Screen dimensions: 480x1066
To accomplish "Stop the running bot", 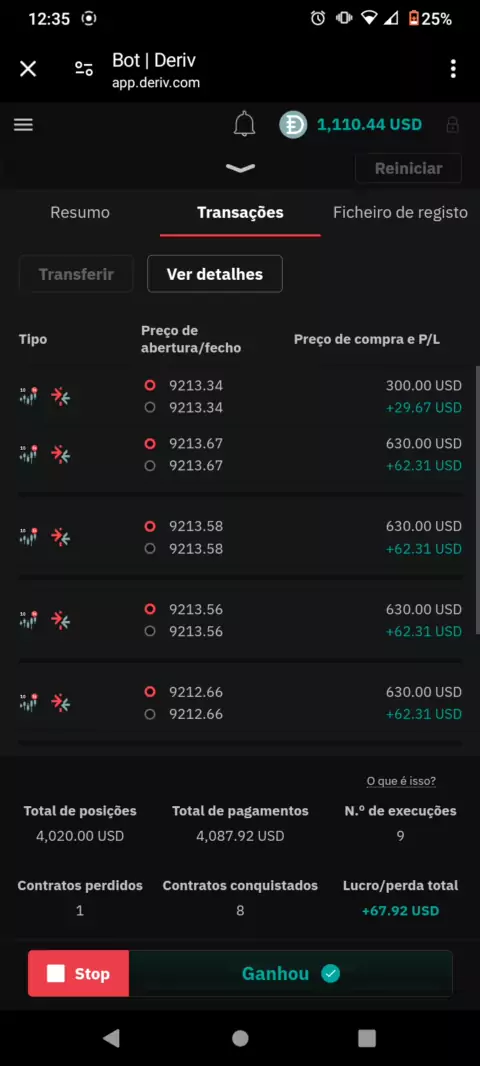I will click(78, 974).
